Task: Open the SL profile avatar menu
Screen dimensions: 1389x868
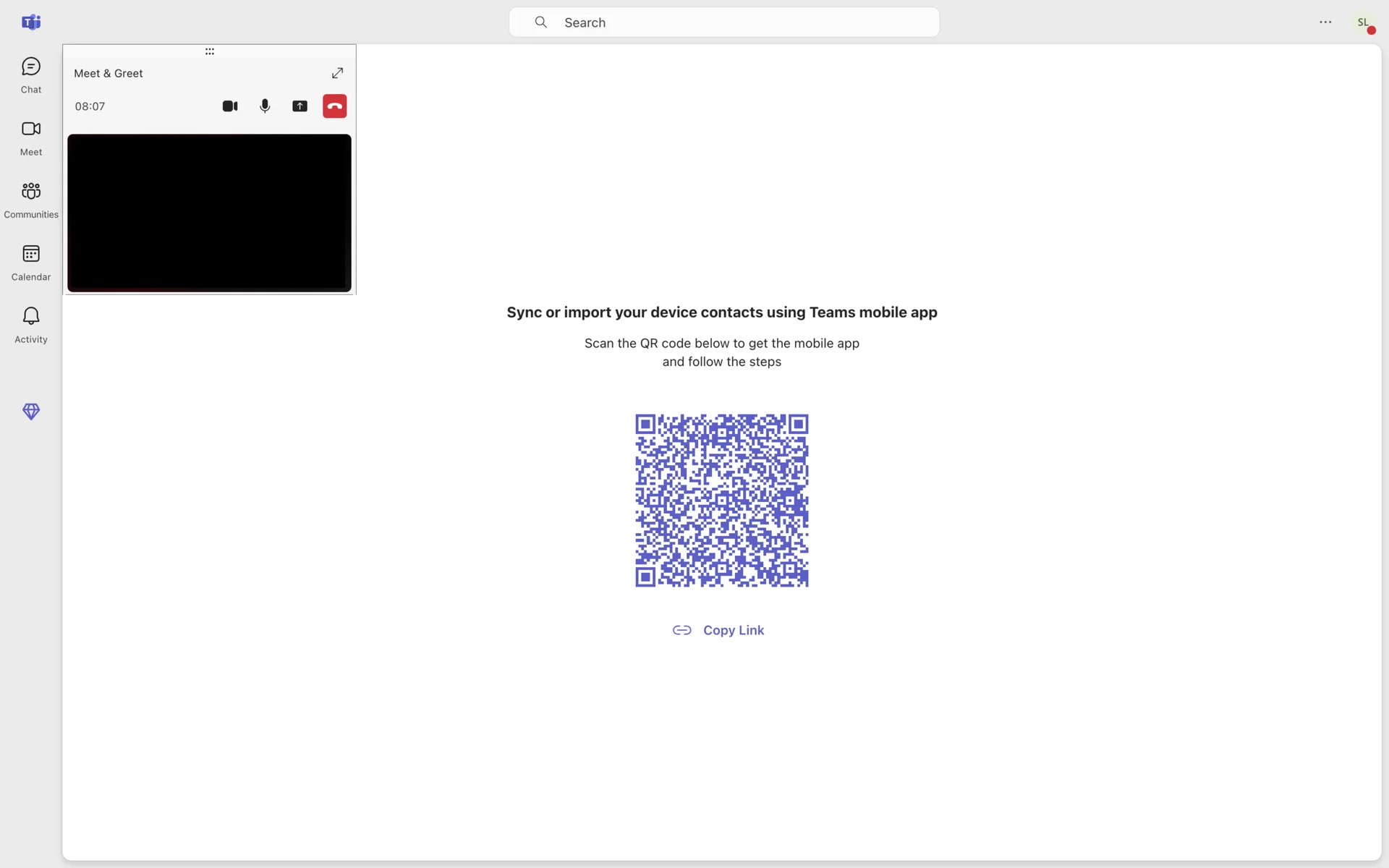Action: pos(1363,22)
